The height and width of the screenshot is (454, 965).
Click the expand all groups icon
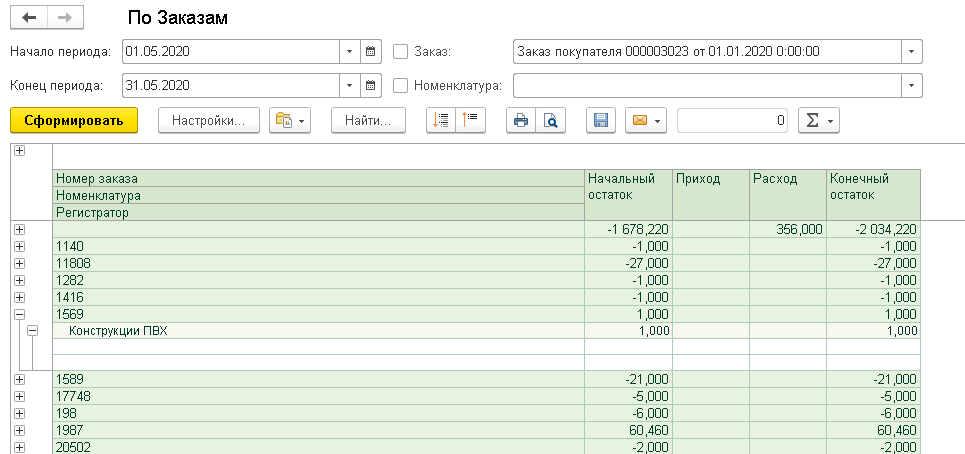(x=440, y=121)
